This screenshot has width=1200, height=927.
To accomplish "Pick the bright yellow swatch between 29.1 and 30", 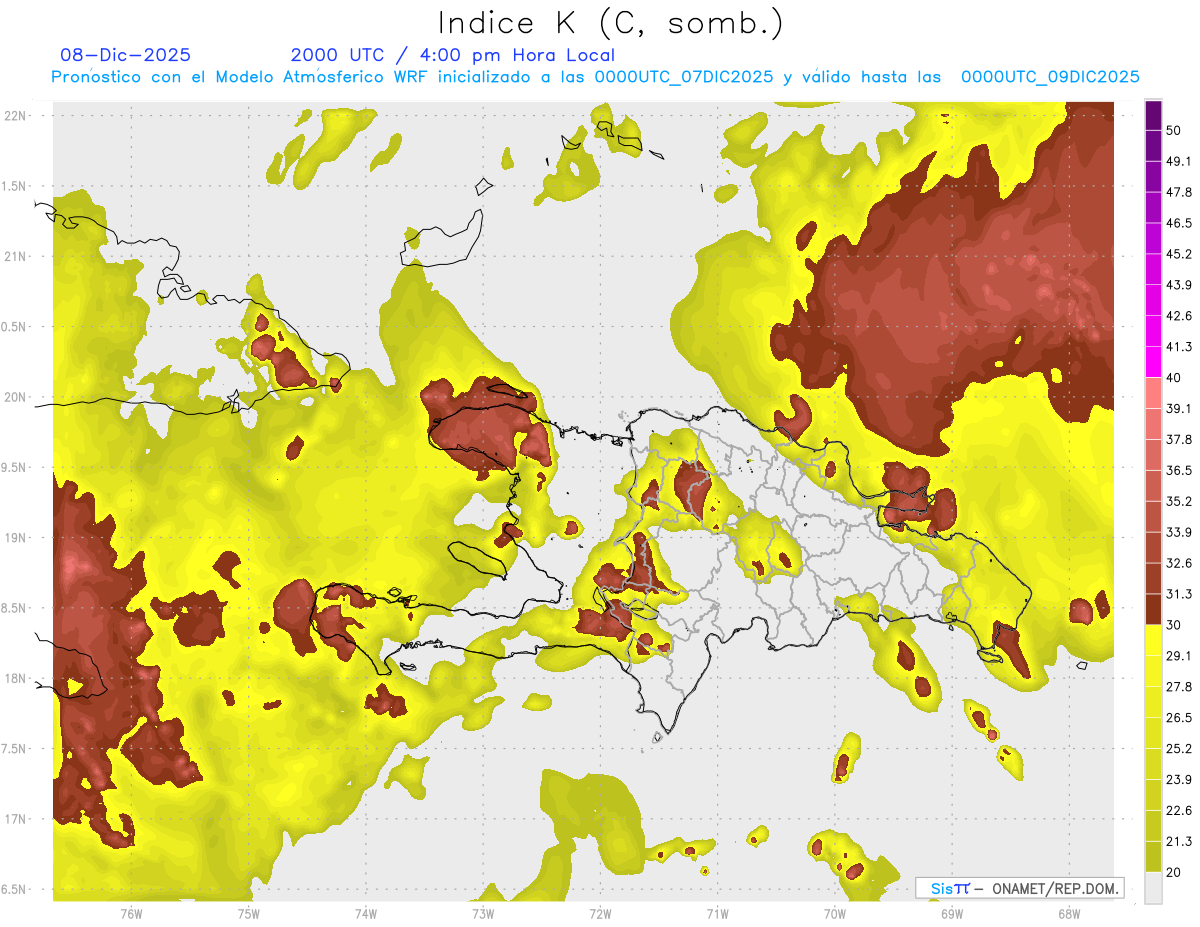I will 1153,640.
